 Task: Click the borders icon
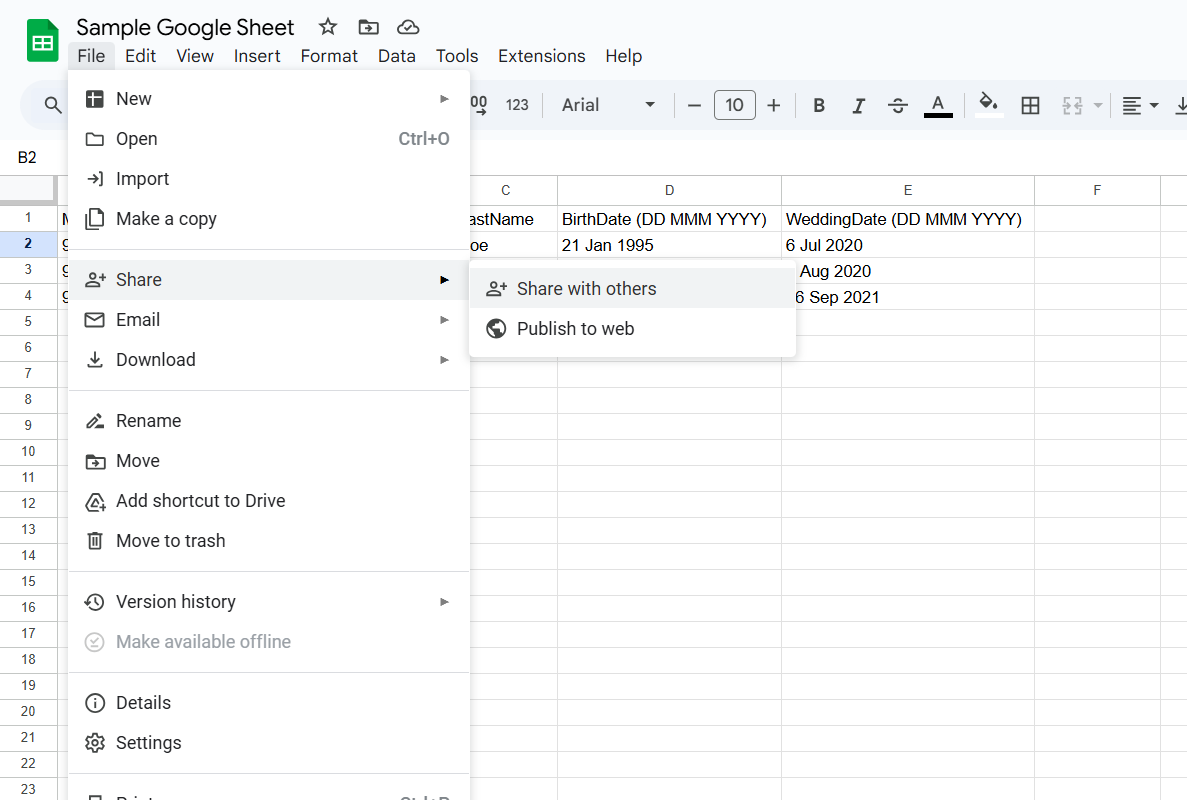click(1030, 105)
